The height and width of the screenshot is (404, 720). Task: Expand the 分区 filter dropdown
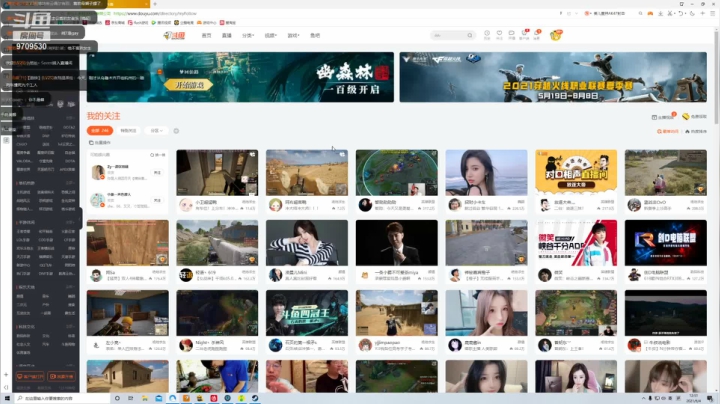(157, 131)
